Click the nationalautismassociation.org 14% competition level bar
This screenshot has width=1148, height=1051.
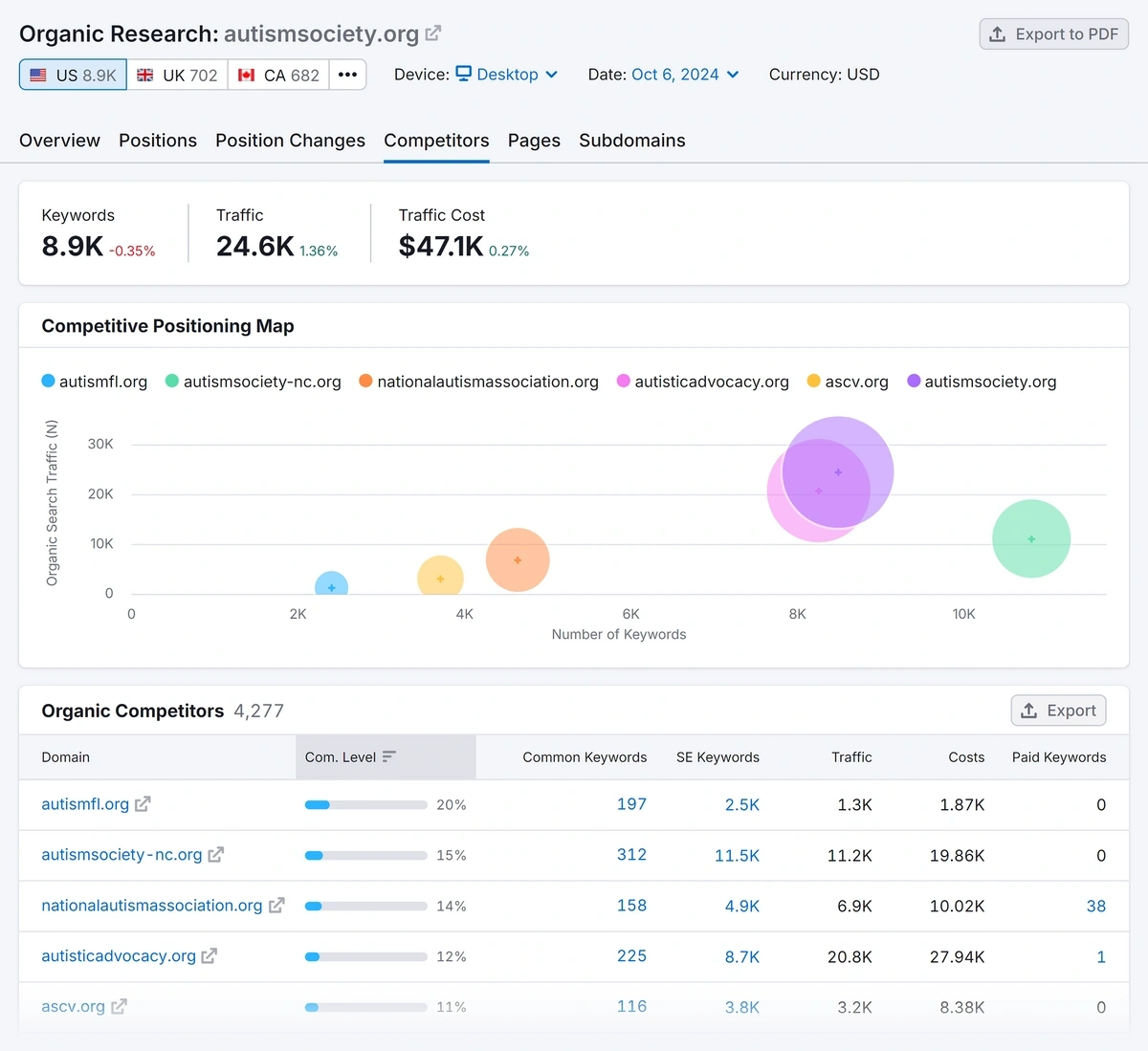365,907
